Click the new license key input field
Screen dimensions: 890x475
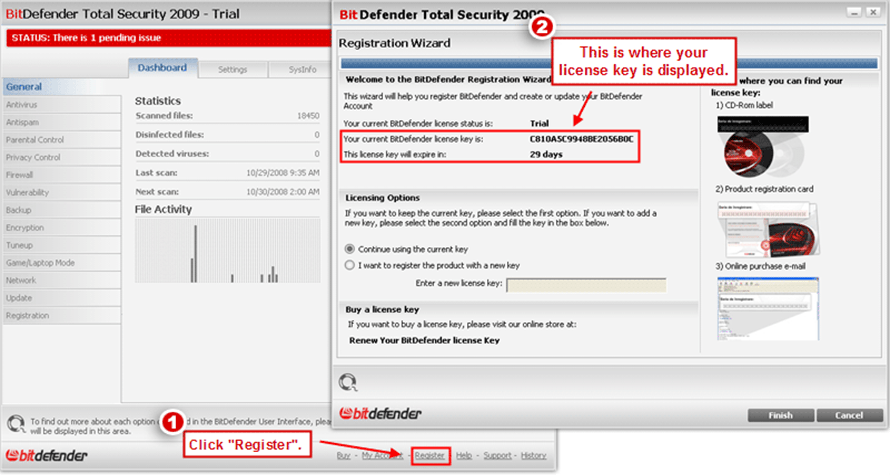coord(586,284)
